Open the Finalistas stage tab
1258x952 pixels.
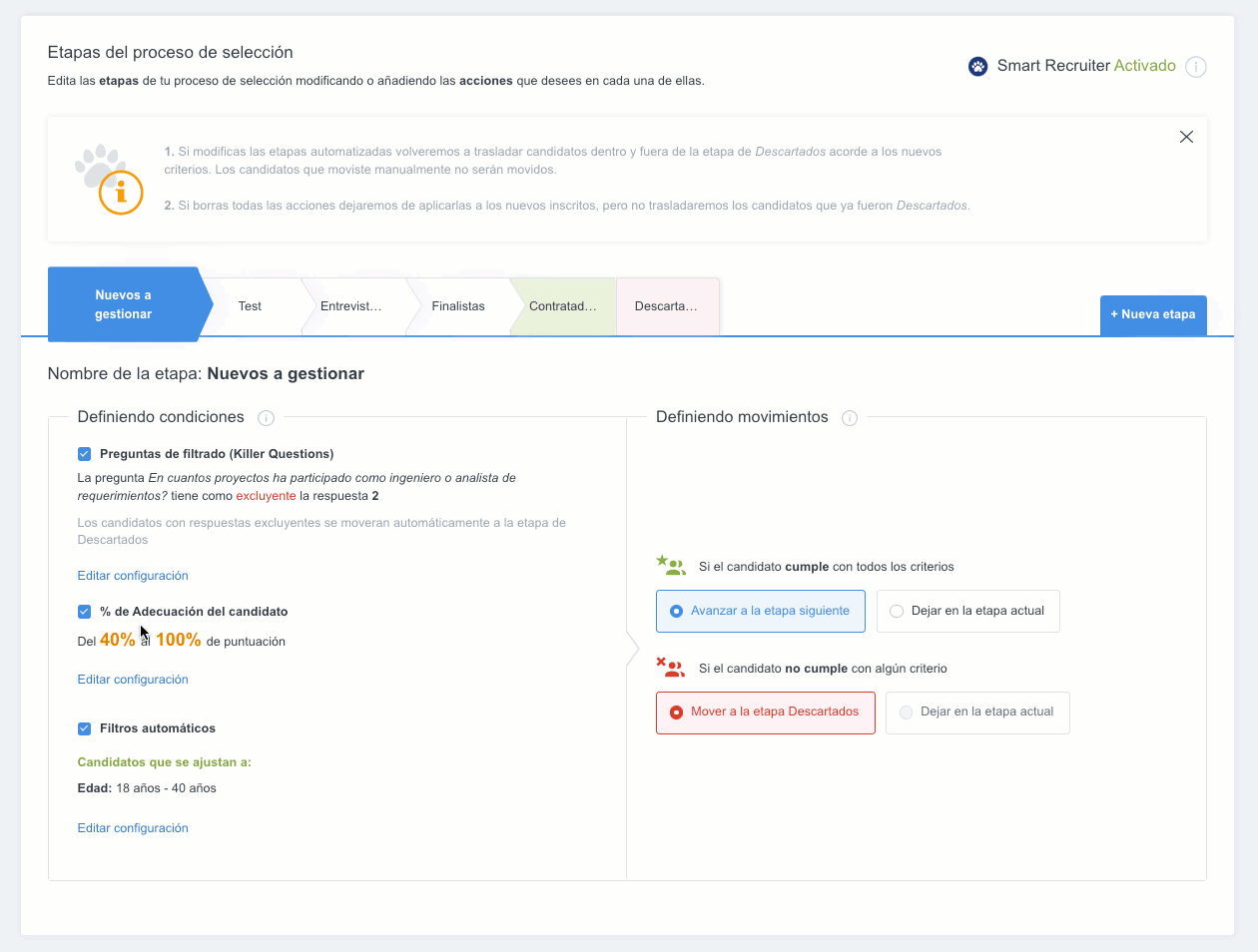(x=458, y=306)
